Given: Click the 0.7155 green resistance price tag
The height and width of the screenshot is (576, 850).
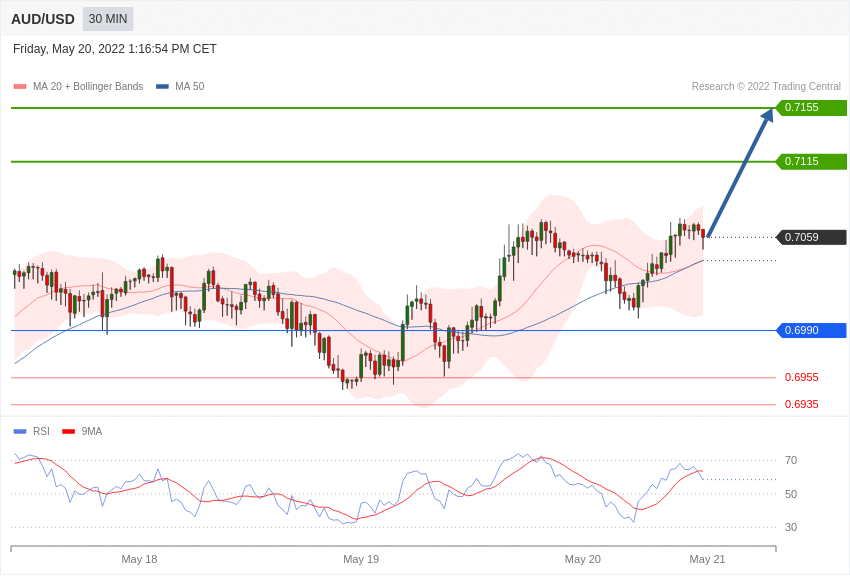Looking at the screenshot, I should (812, 107).
